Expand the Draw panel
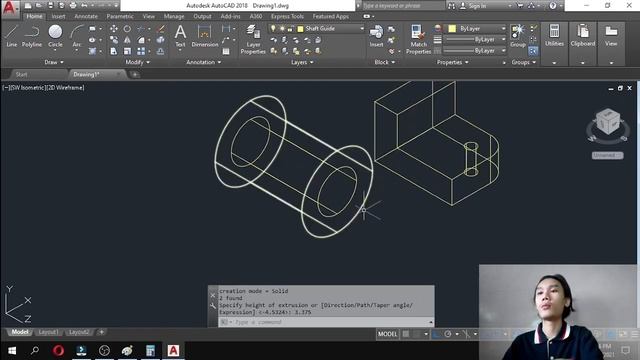 [x=54, y=62]
